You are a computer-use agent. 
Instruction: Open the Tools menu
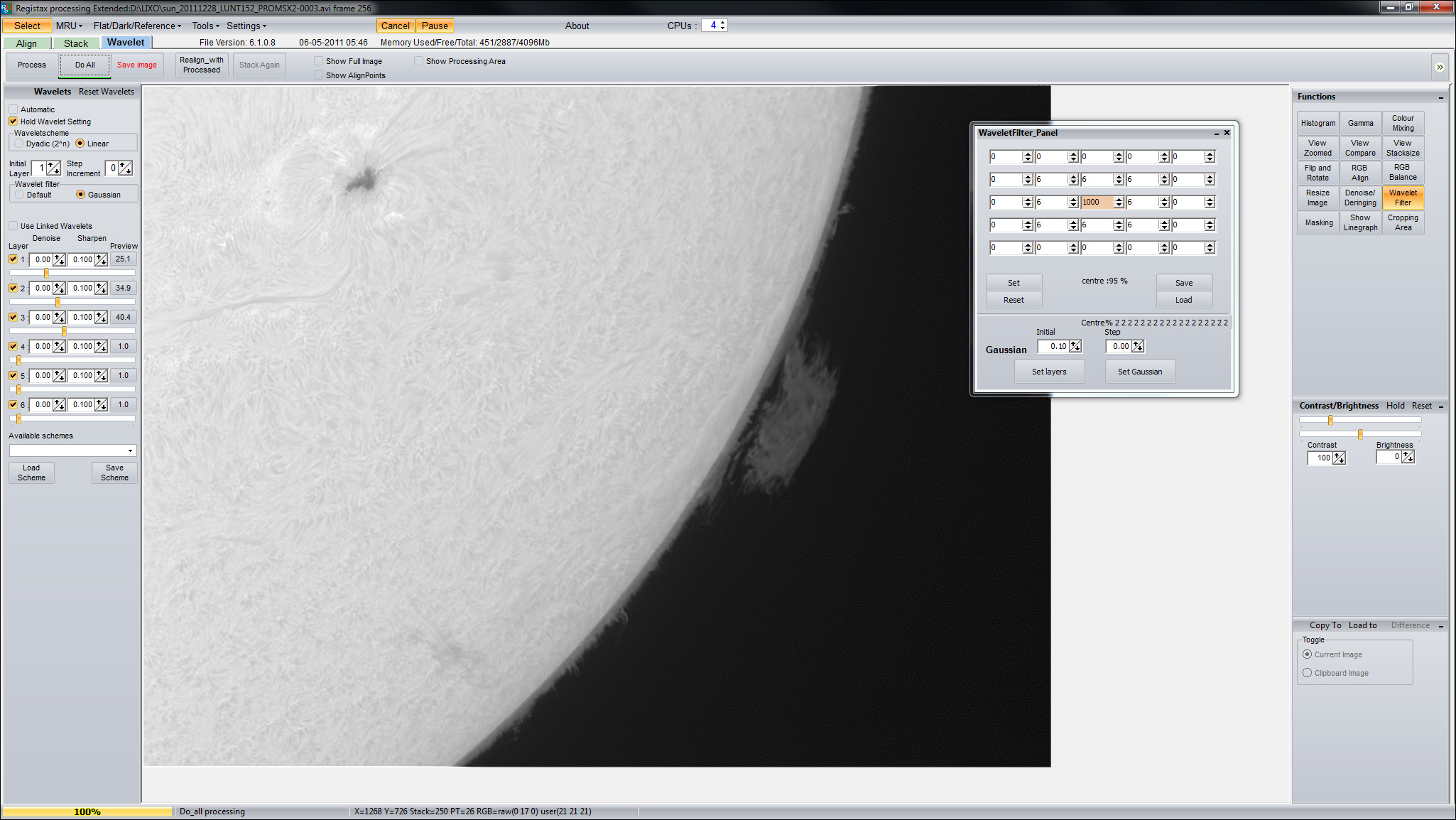205,26
